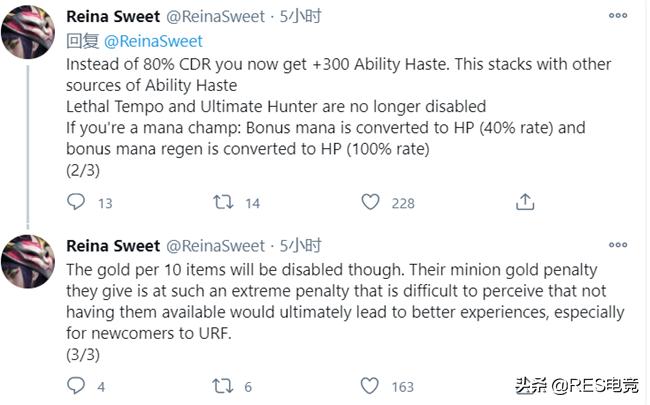This screenshot has height=405, width=650.
Task: Open second tweet's 5小时 timestamp
Action: point(298,246)
